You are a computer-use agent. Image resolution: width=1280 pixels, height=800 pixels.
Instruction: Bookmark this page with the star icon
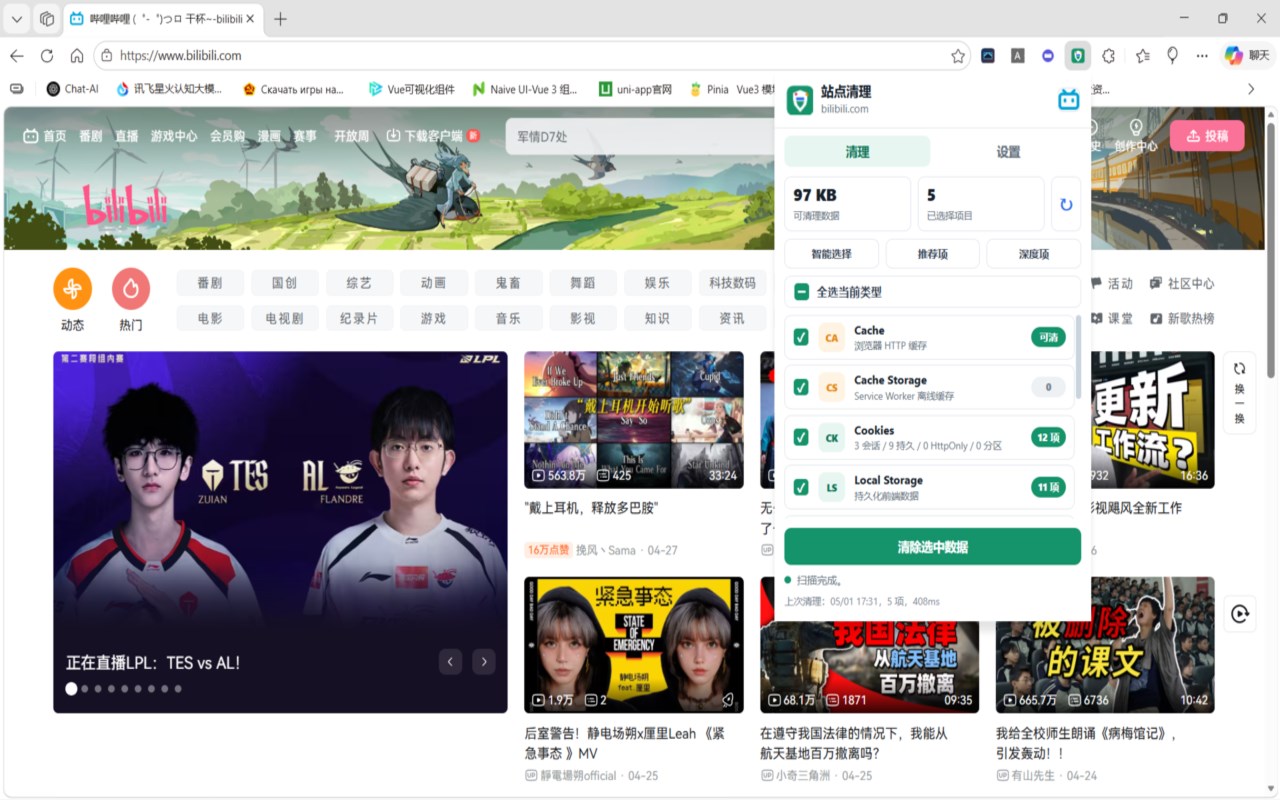pos(958,56)
